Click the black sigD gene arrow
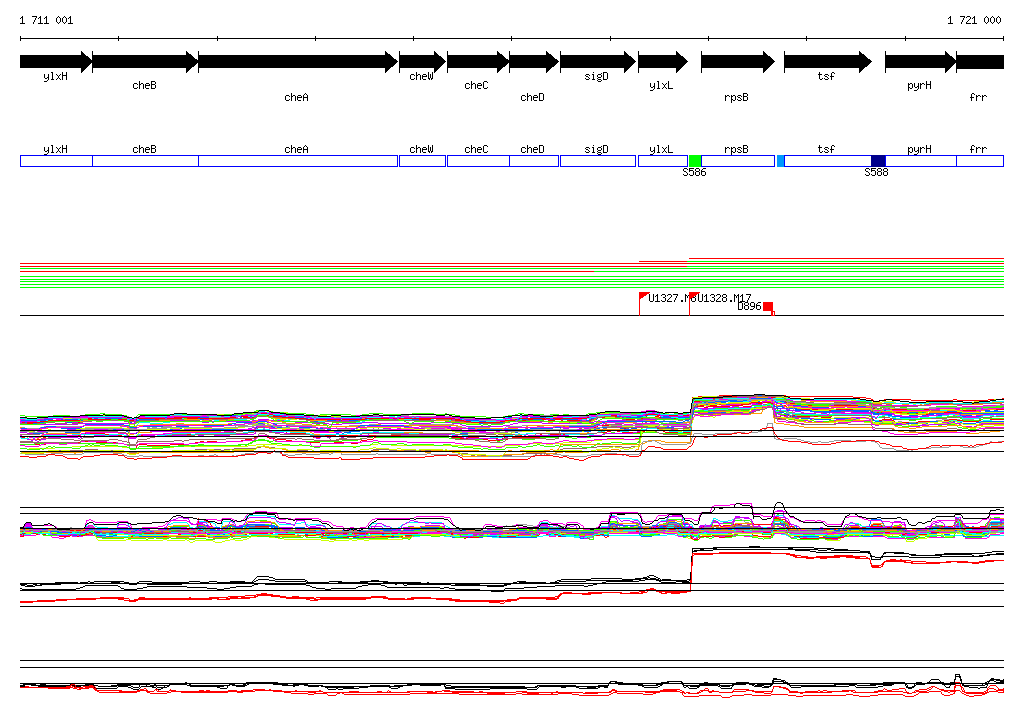The height and width of the screenshot is (714, 1024). click(598, 62)
